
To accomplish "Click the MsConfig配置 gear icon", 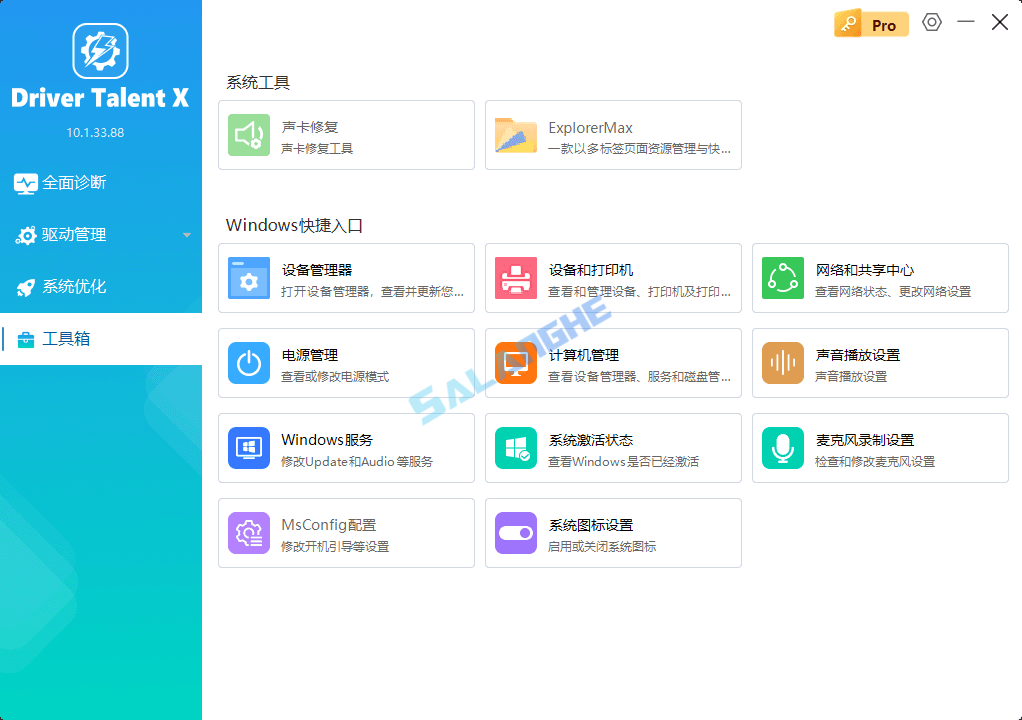I will 248,533.
